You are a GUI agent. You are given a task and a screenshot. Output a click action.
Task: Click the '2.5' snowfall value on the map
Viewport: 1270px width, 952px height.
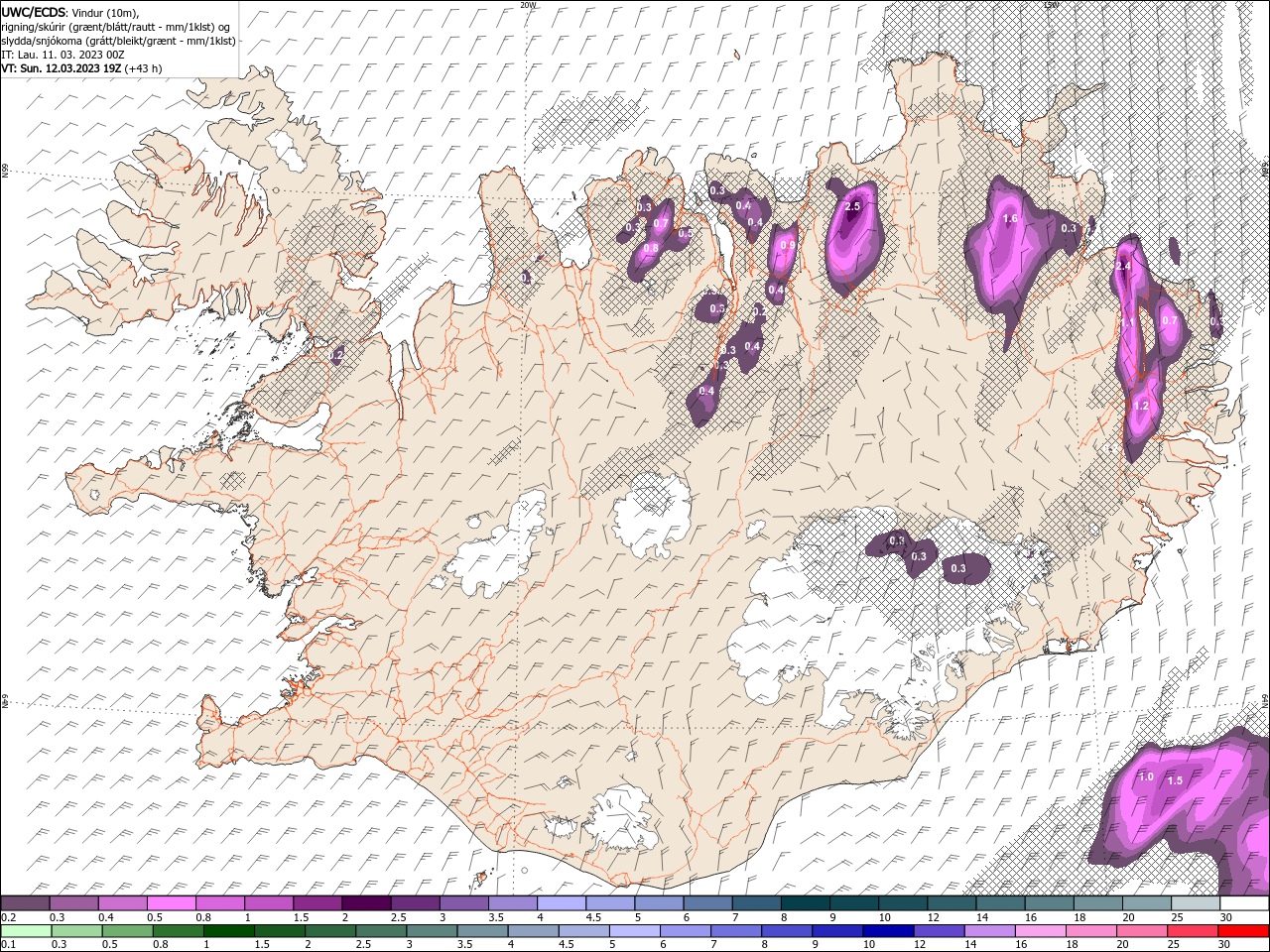pos(852,206)
